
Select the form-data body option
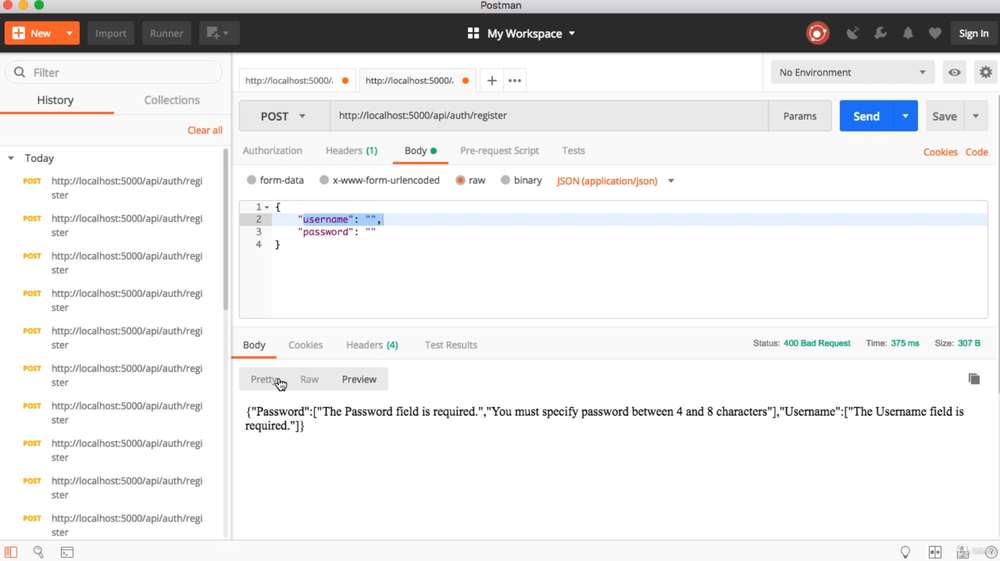(x=252, y=181)
